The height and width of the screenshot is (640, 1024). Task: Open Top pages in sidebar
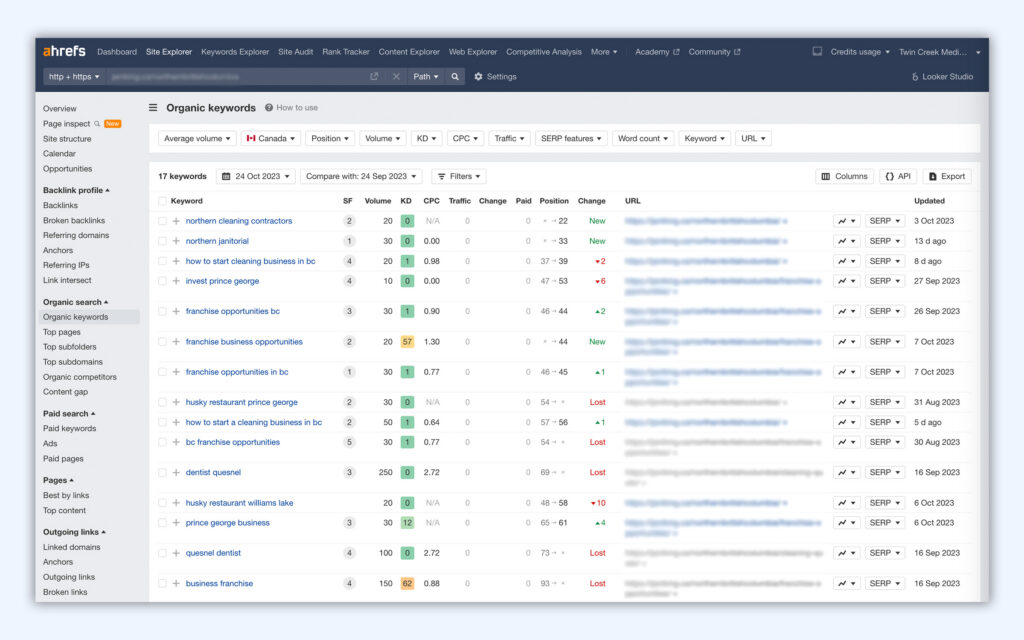61,332
